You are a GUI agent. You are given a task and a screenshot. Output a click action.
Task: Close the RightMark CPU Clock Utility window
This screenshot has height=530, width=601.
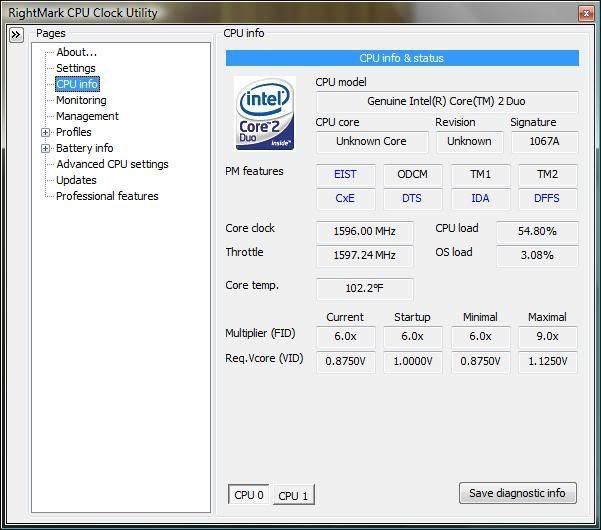pos(586,14)
